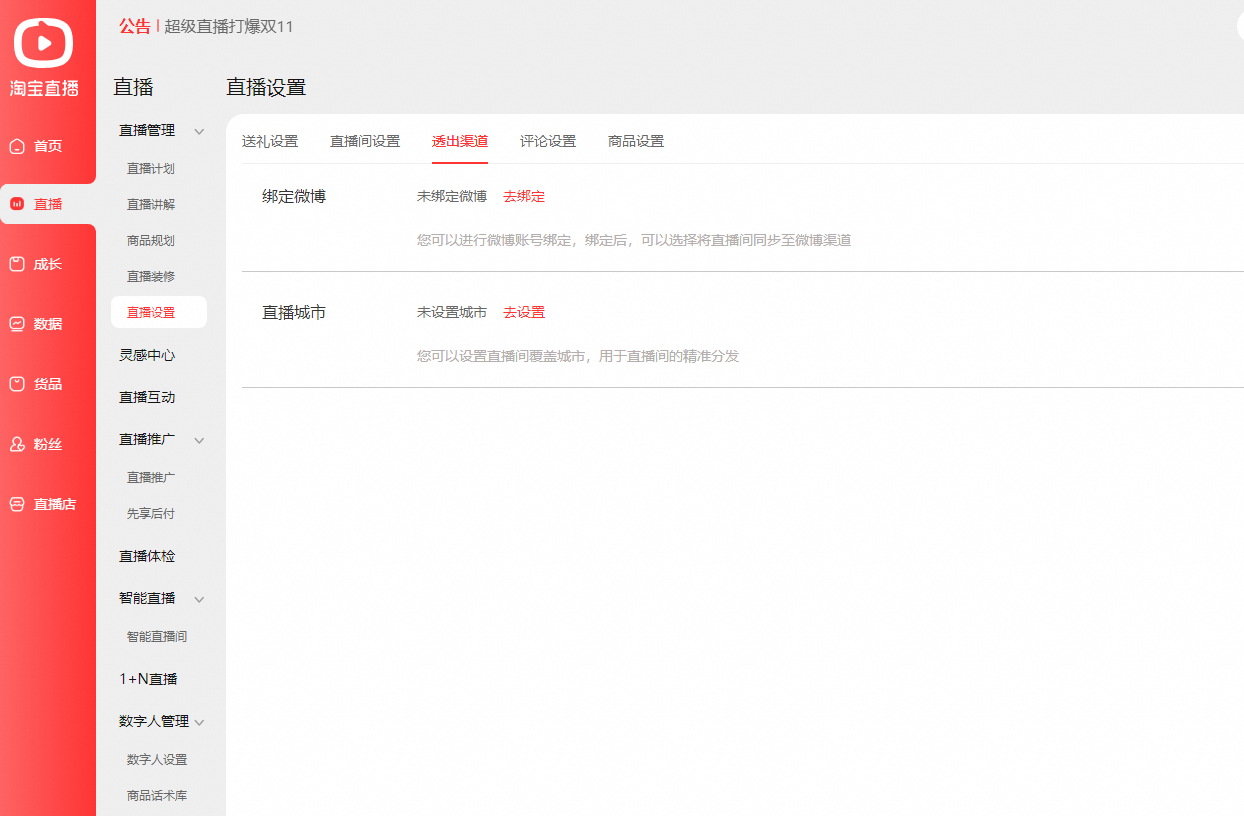Image resolution: width=1244 pixels, height=816 pixels.
Task: Click the 去绑定 link for Weibo
Action: point(524,196)
